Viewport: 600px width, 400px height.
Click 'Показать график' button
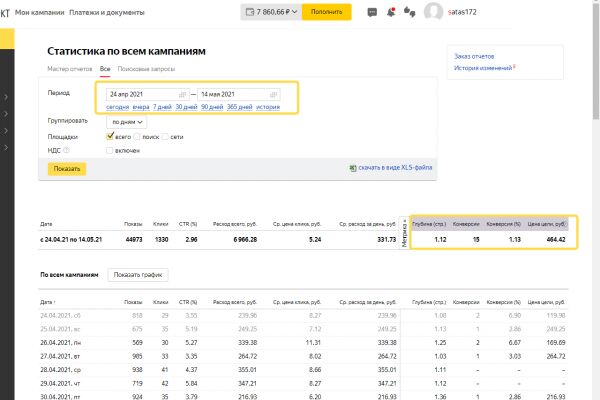click(x=138, y=275)
